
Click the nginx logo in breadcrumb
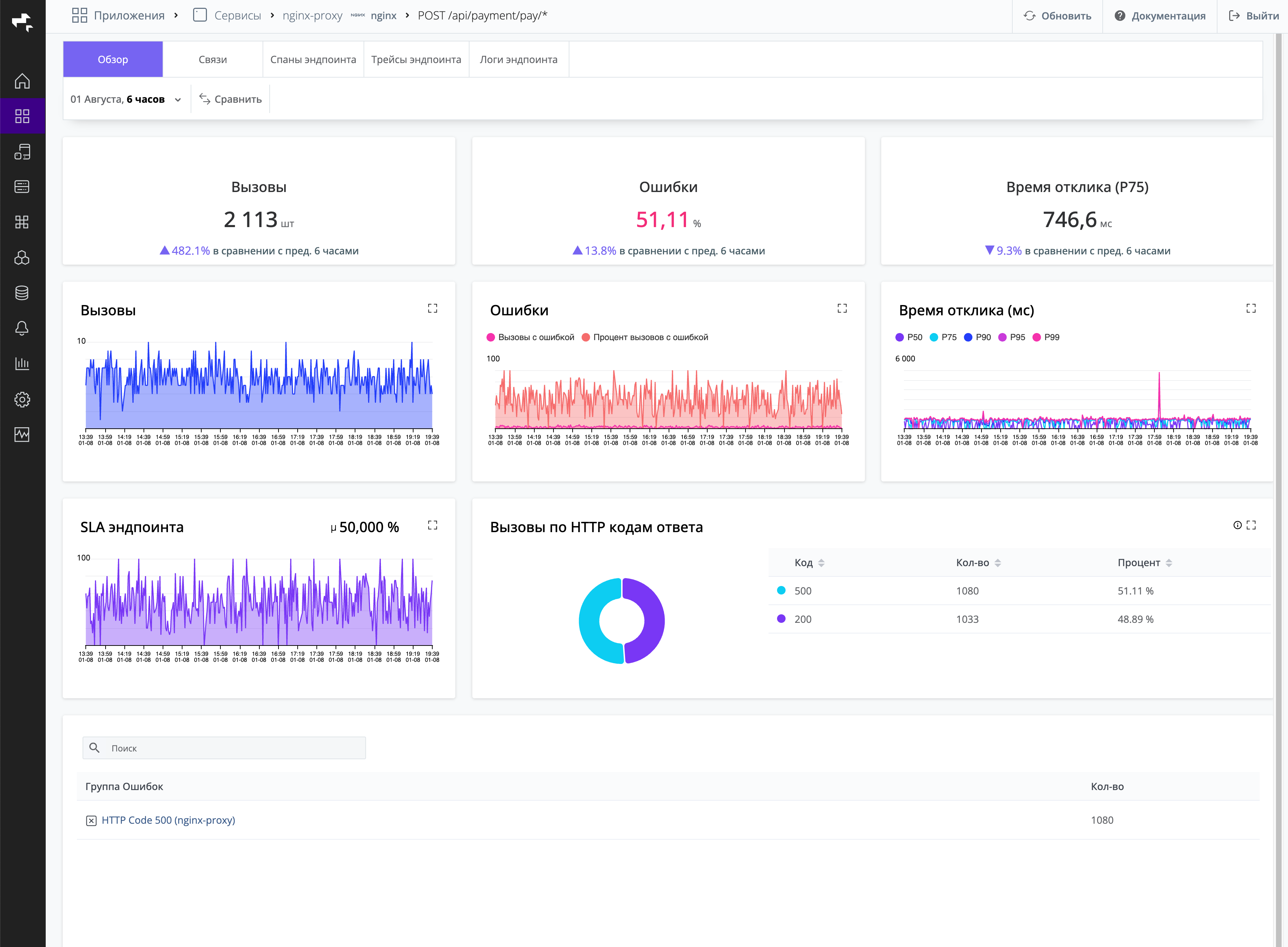358,16
